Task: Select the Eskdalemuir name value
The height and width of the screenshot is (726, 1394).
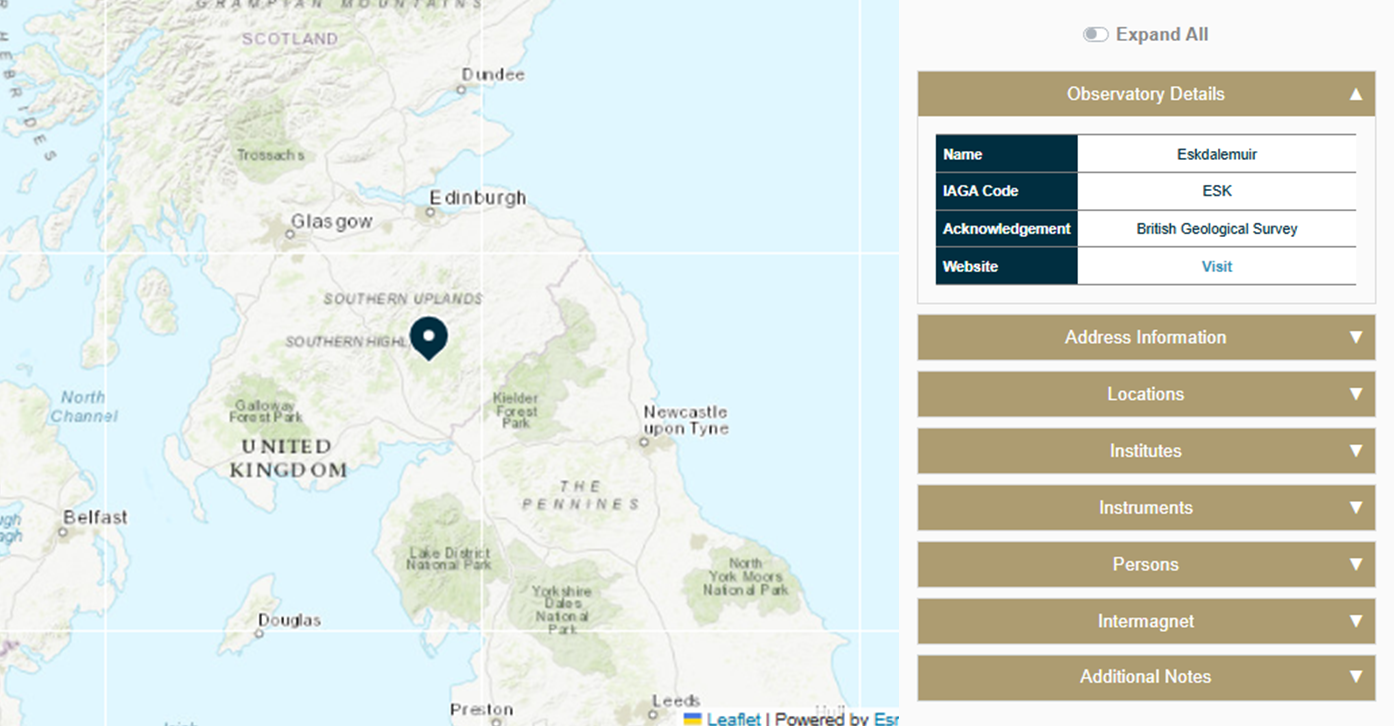Action: click(x=1217, y=154)
